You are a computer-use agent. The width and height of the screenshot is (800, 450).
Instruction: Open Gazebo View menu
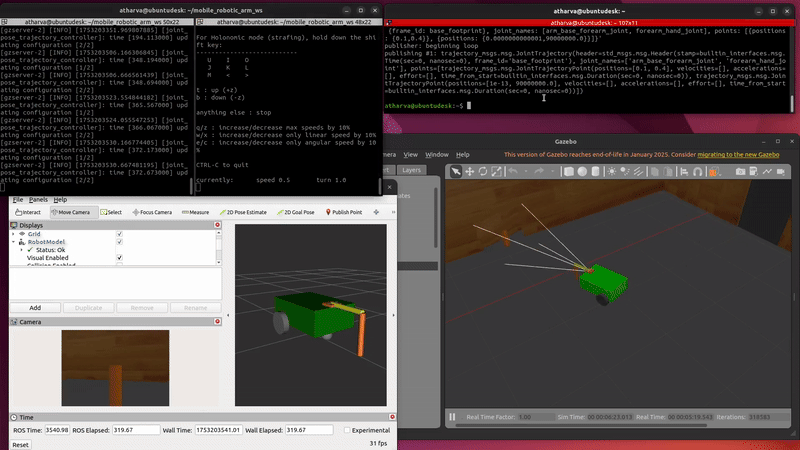(x=410, y=155)
